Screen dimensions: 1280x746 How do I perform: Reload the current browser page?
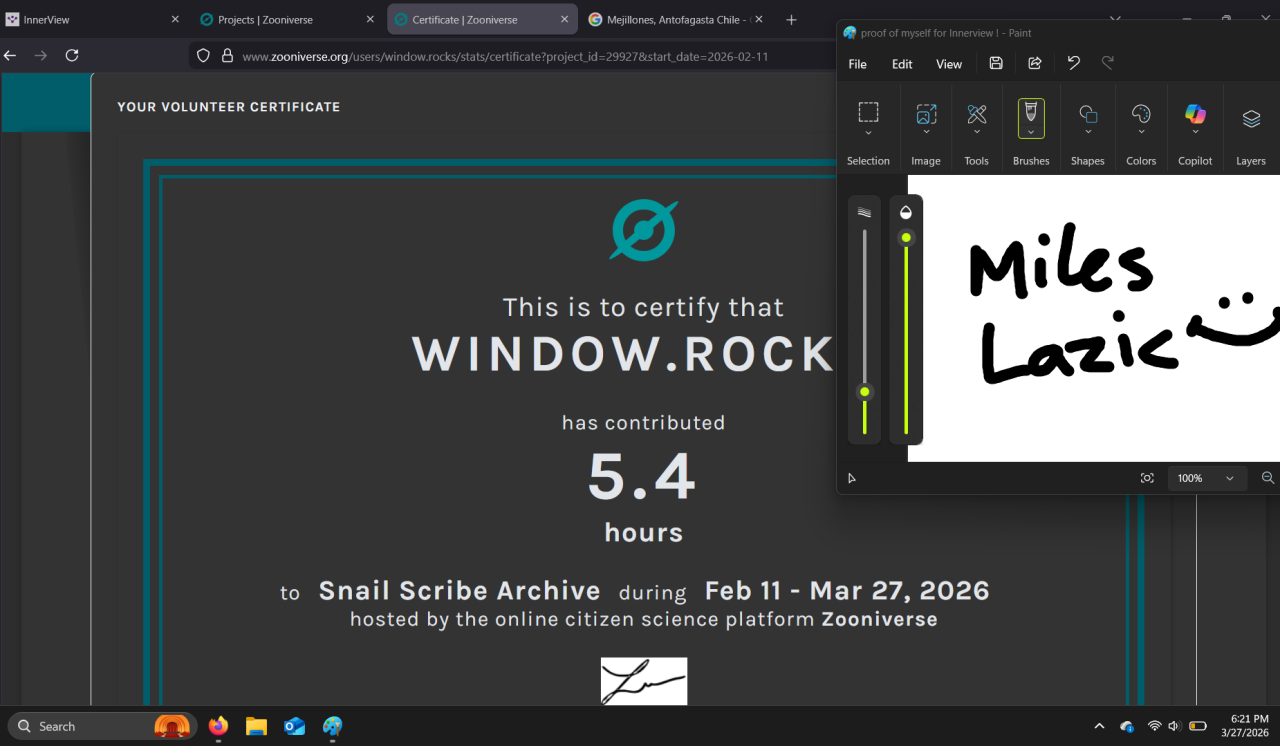tap(72, 56)
